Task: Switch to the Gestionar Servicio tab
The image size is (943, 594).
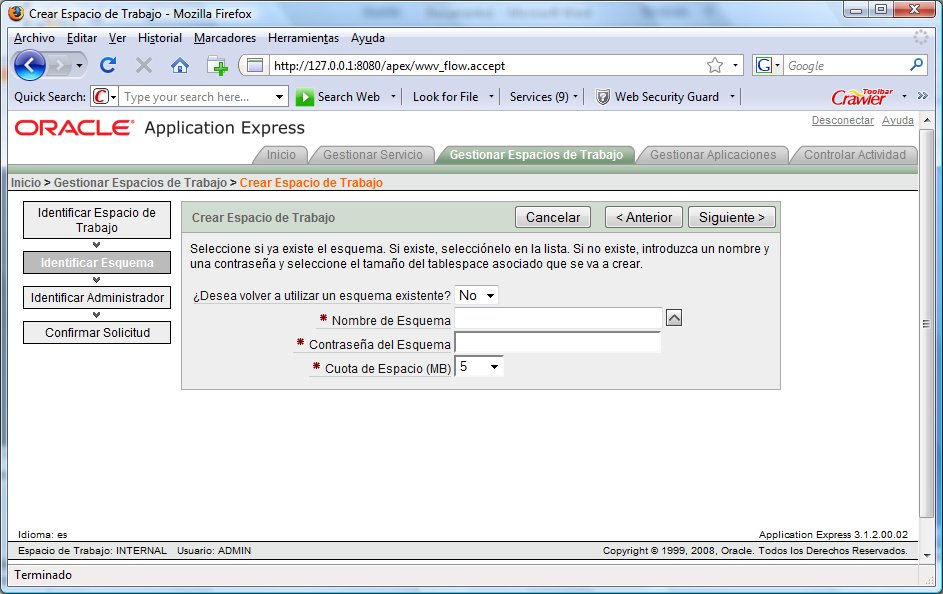Action: (x=373, y=155)
